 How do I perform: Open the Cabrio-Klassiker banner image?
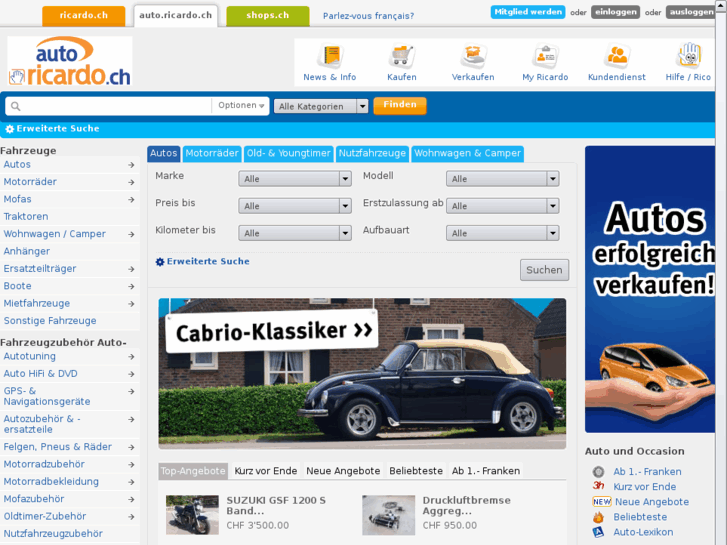[362, 374]
